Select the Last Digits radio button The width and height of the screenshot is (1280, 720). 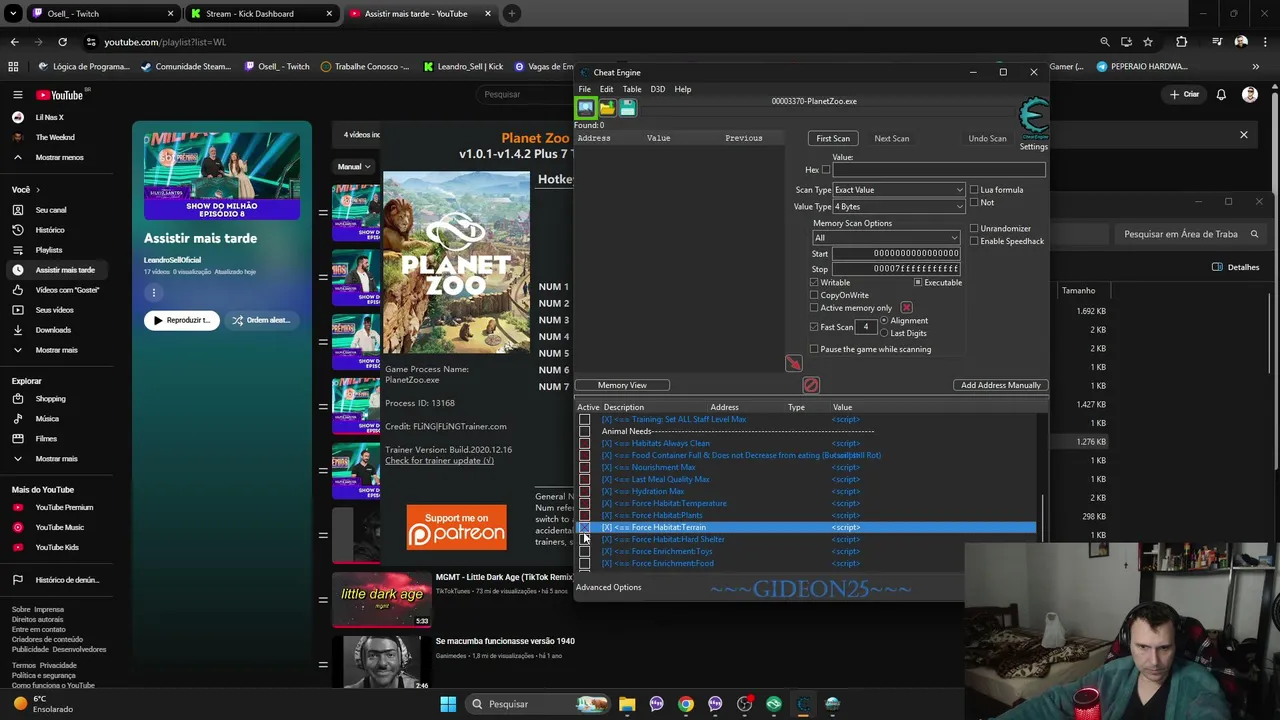[x=884, y=333]
